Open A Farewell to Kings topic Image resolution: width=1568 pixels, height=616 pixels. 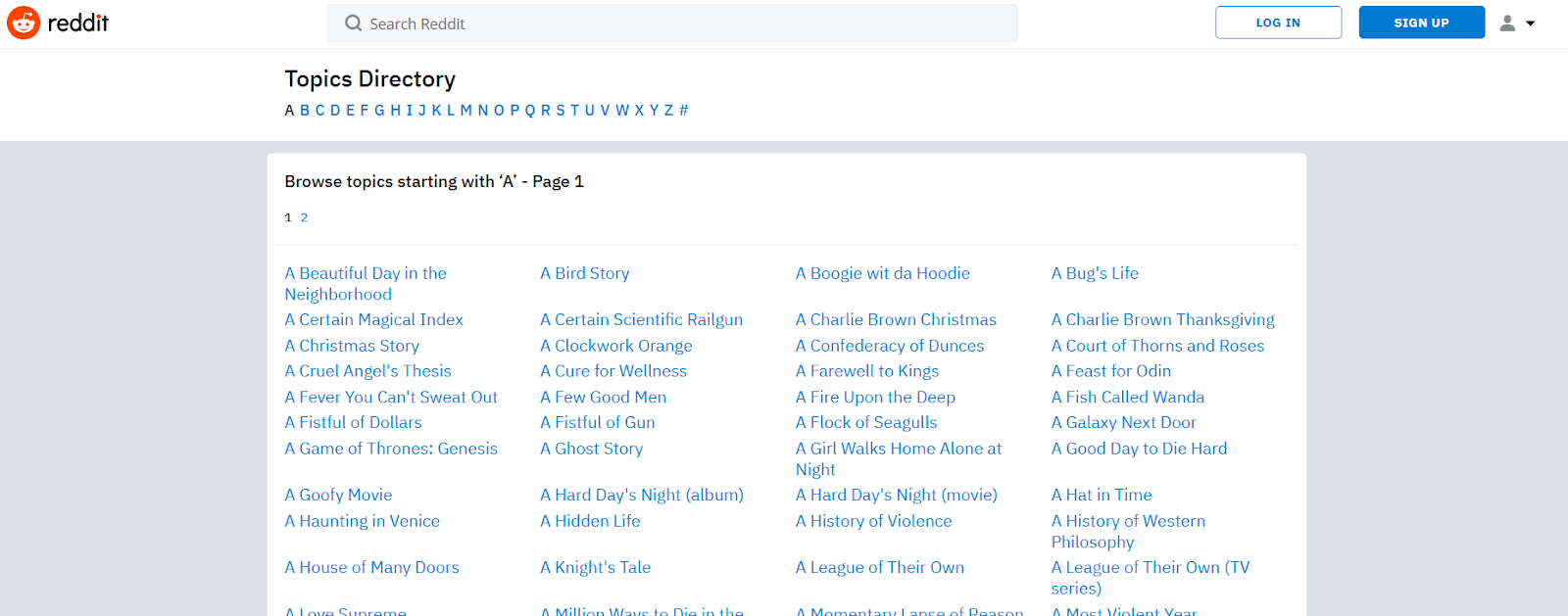point(867,371)
